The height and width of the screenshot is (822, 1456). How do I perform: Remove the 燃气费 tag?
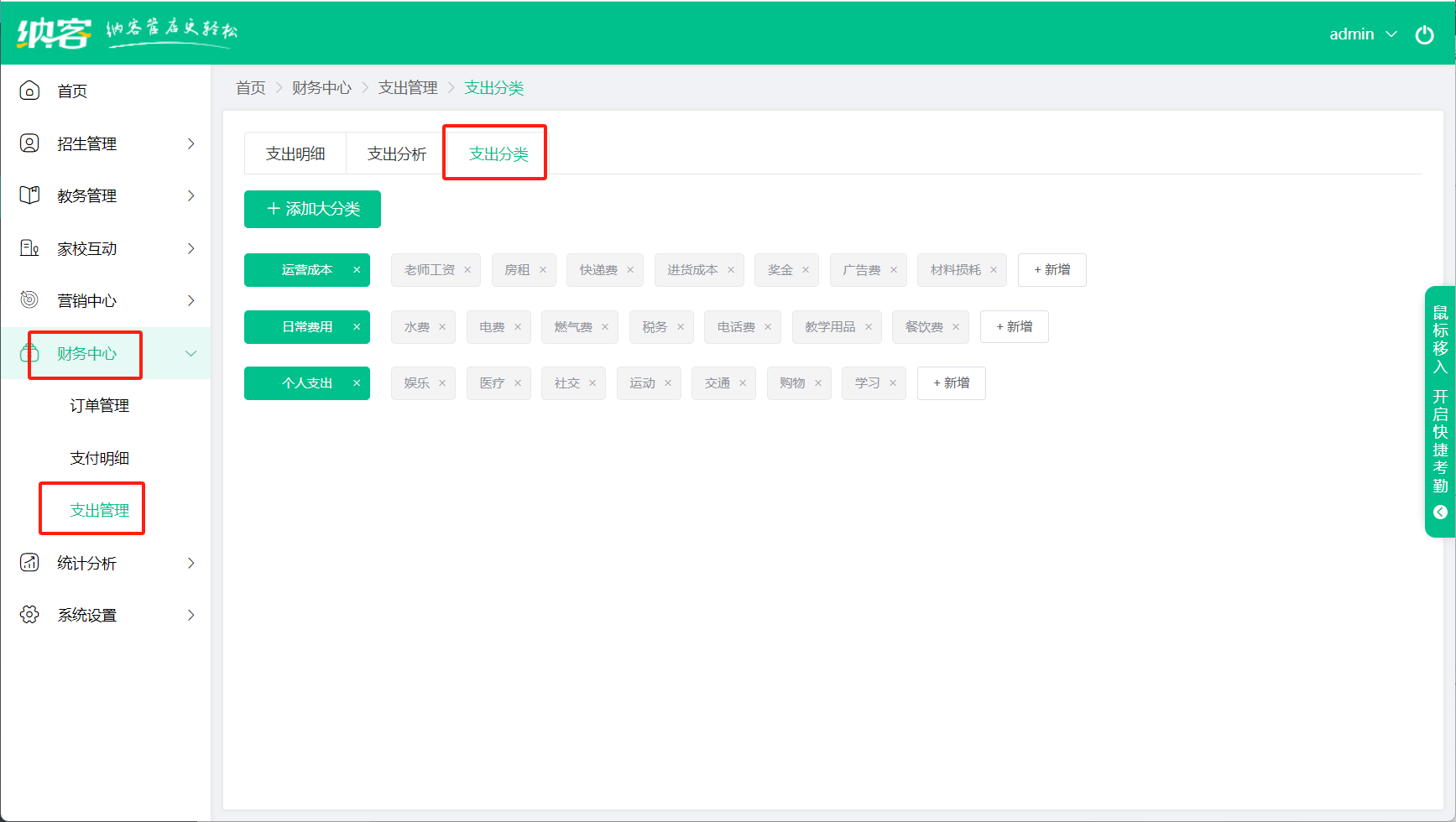click(x=605, y=327)
